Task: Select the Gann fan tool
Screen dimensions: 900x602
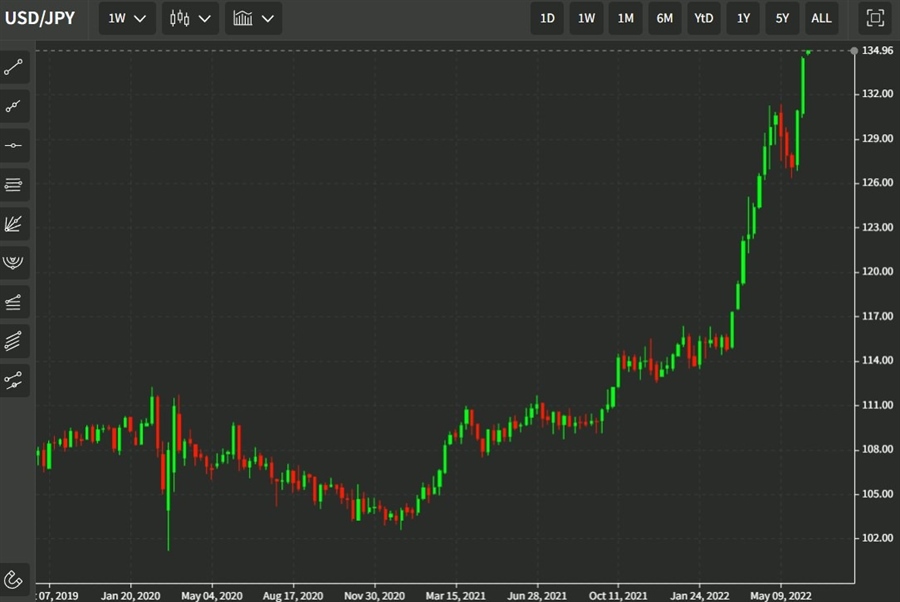Action: click(14, 224)
